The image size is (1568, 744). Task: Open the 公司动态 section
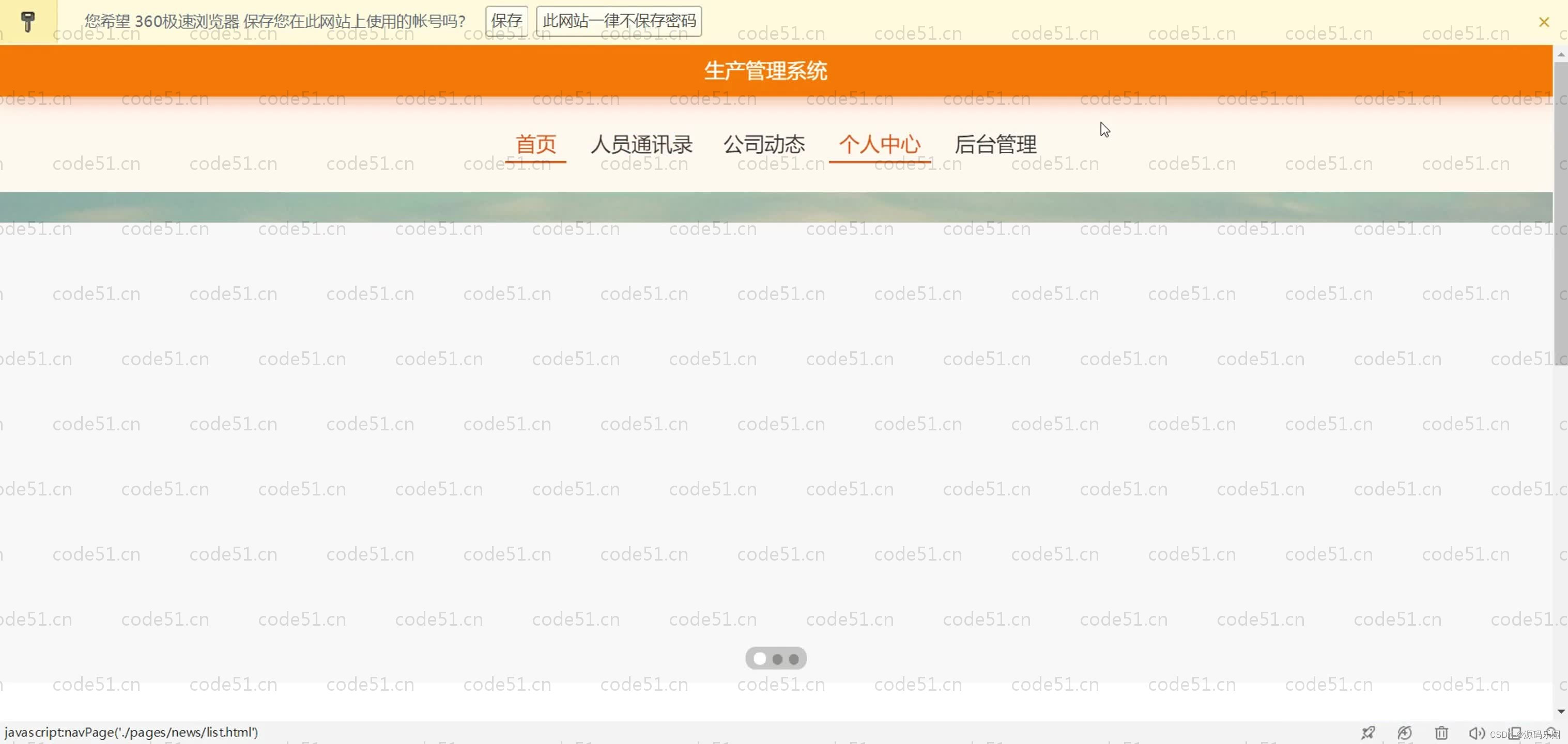(x=764, y=145)
